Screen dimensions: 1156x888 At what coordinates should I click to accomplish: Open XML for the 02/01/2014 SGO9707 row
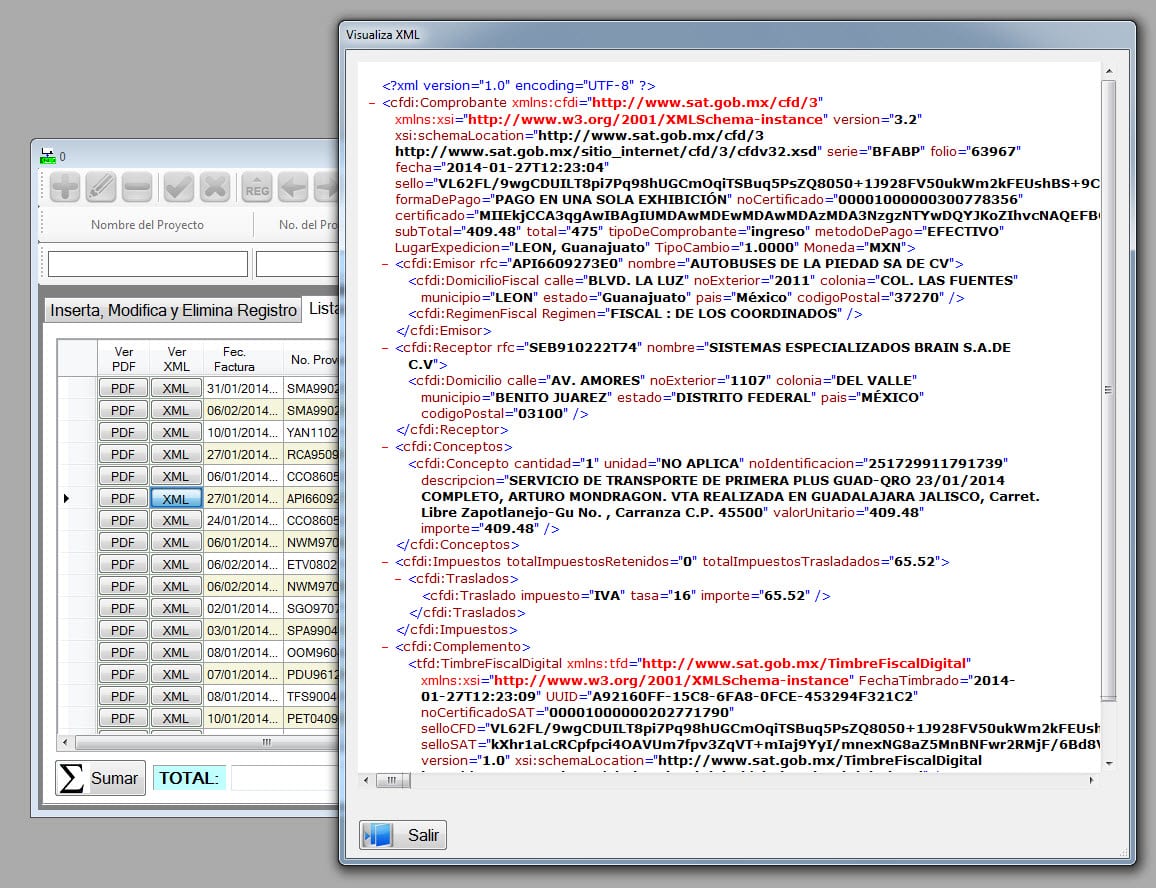point(175,608)
